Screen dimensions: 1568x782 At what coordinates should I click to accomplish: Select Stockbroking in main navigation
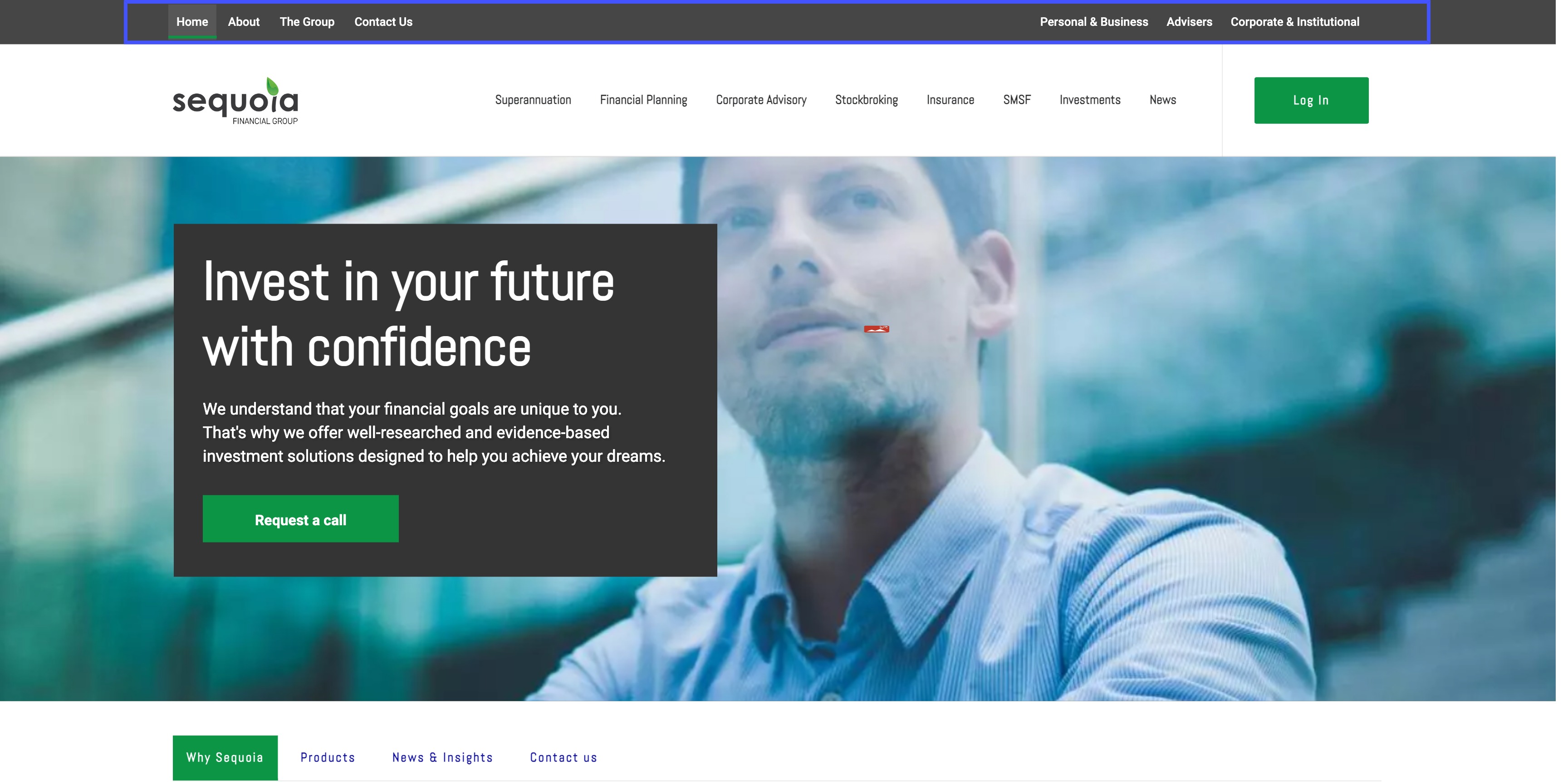click(866, 100)
